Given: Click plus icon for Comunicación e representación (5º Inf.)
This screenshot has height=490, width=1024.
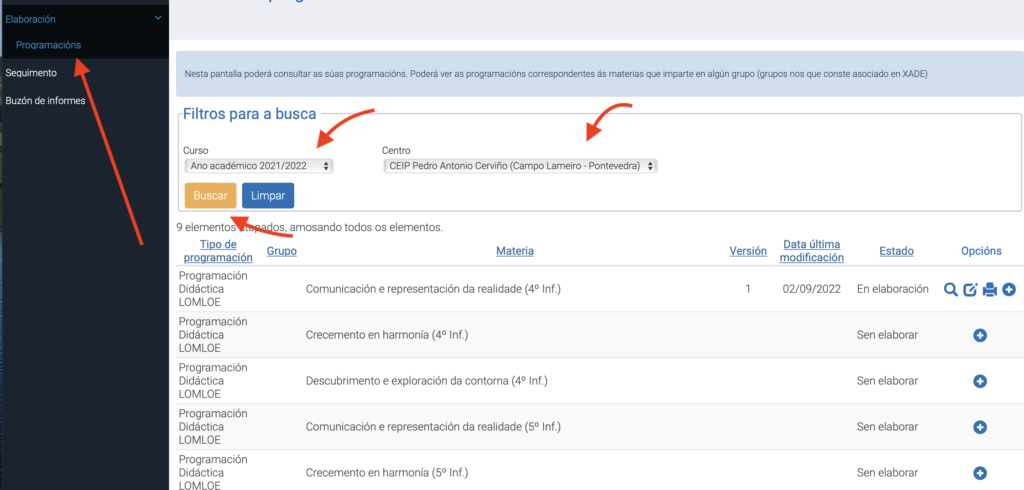Looking at the screenshot, I should pos(980,427).
